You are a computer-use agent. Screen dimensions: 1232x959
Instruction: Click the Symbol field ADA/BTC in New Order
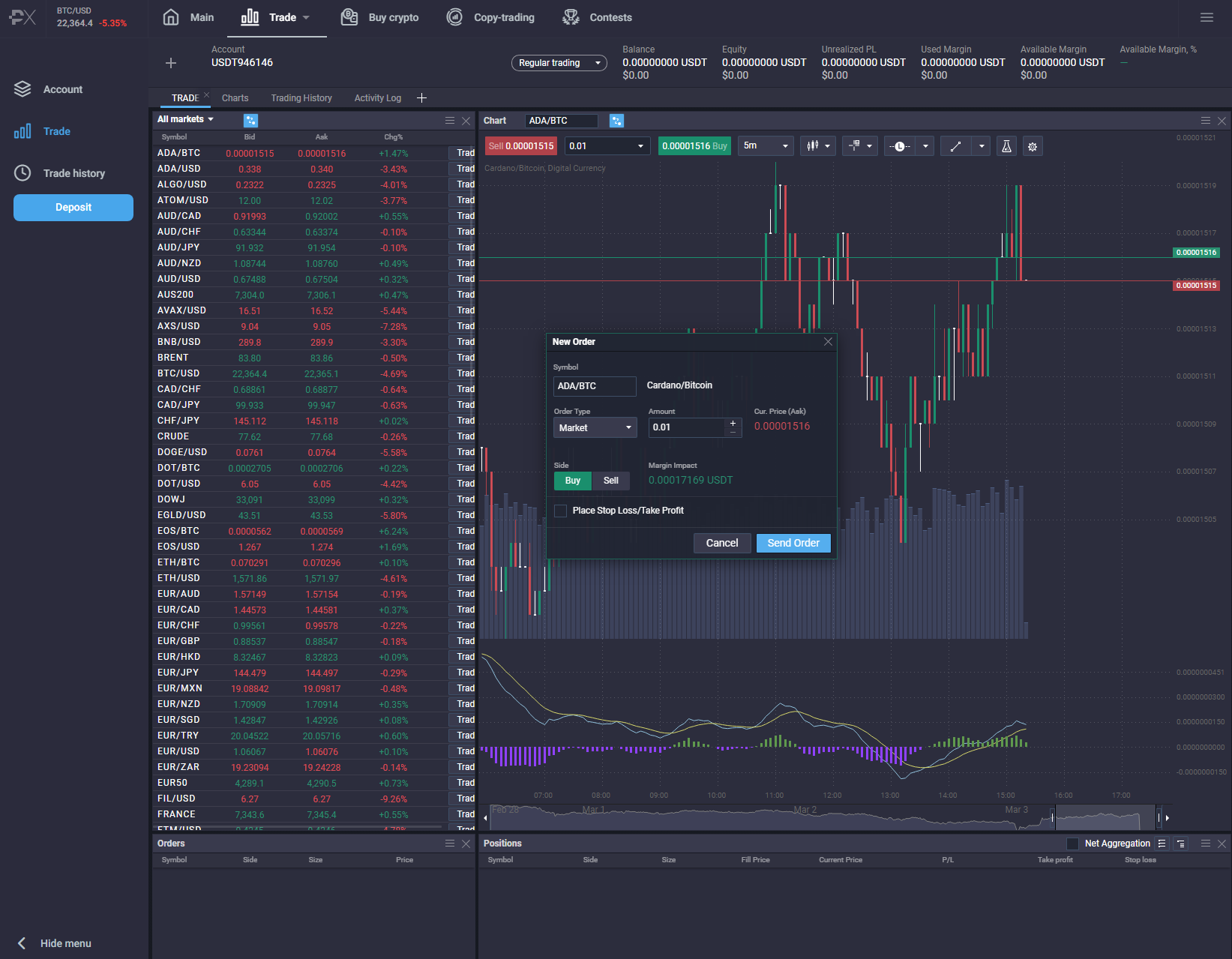(595, 386)
